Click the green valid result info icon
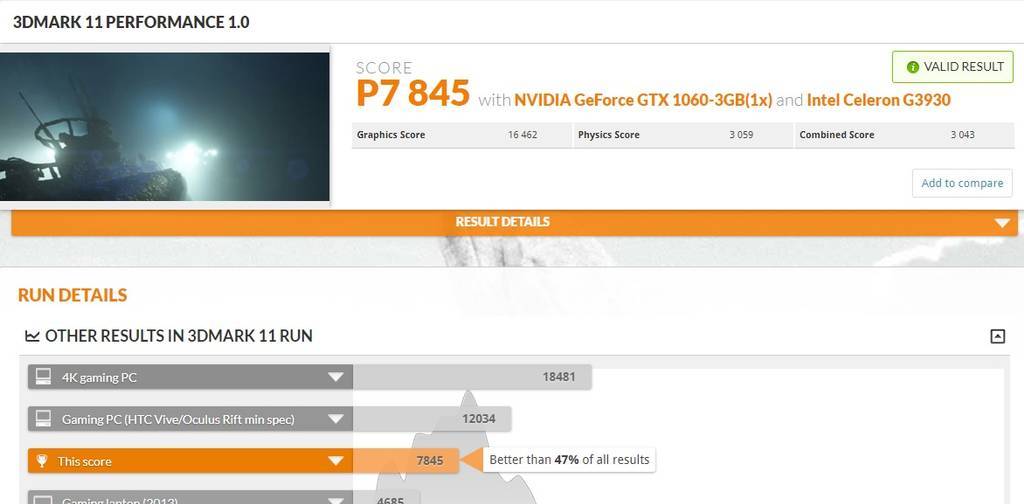The height and width of the screenshot is (504, 1024). click(x=912, y=67)
